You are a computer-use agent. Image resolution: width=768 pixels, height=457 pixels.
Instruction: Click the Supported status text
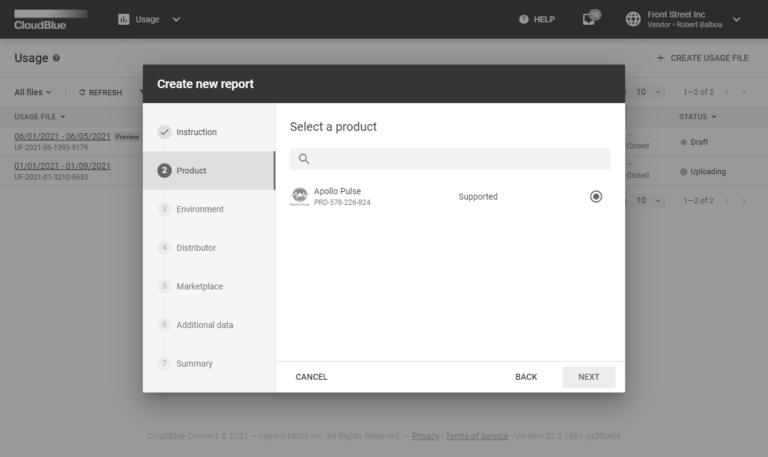(x=478, y=196)
